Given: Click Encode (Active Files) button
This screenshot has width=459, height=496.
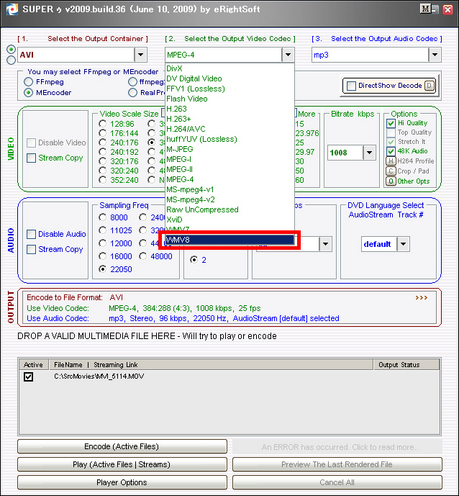Looking at the screenshot, I should coord(122,446).
